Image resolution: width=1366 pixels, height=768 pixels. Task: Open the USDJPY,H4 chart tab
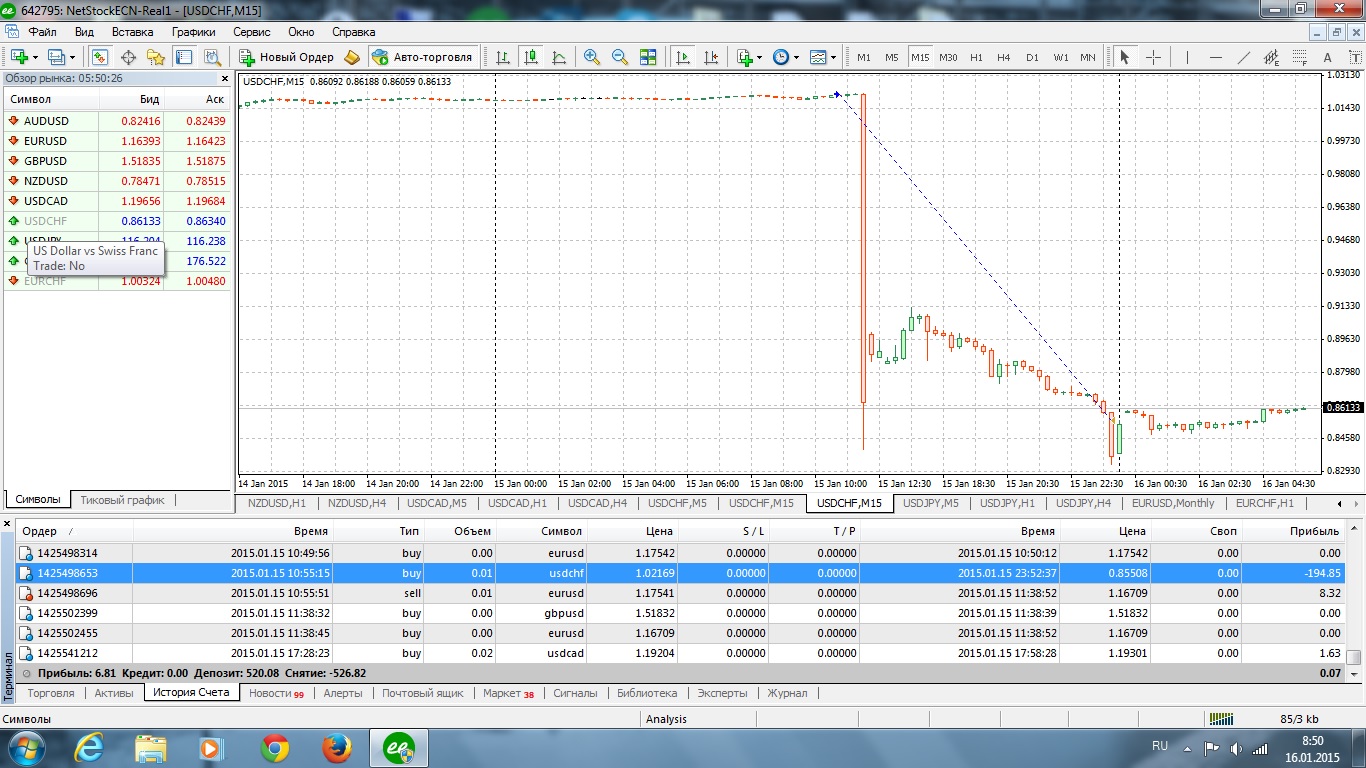click(x=1083, y=503)
